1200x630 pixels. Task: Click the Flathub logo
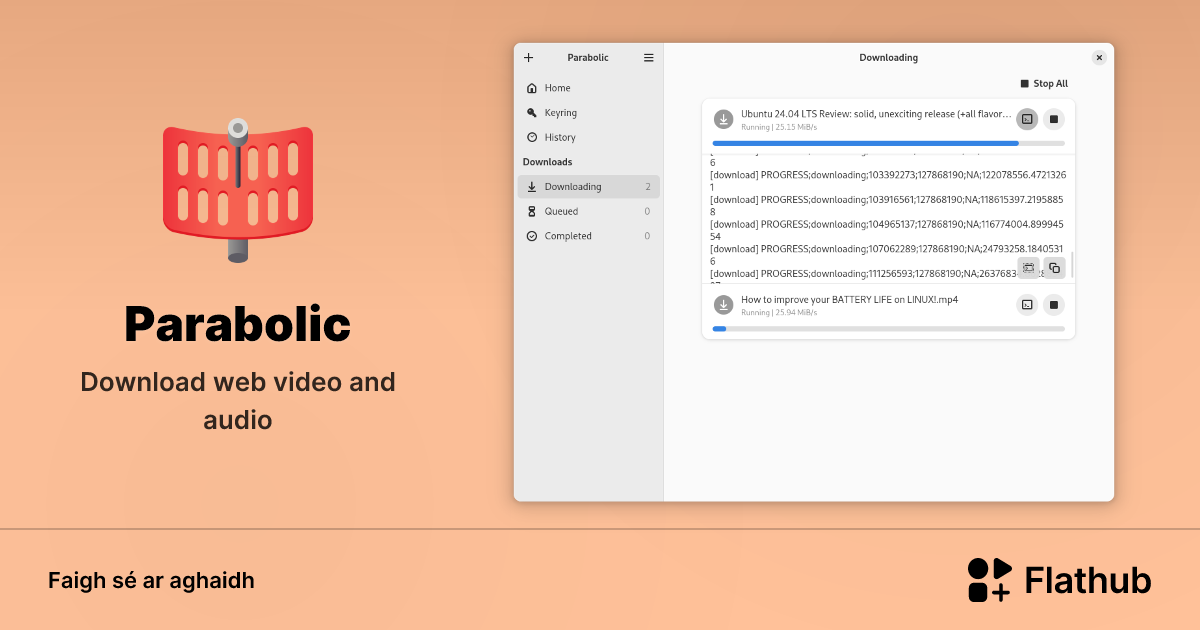click(991, 579)
